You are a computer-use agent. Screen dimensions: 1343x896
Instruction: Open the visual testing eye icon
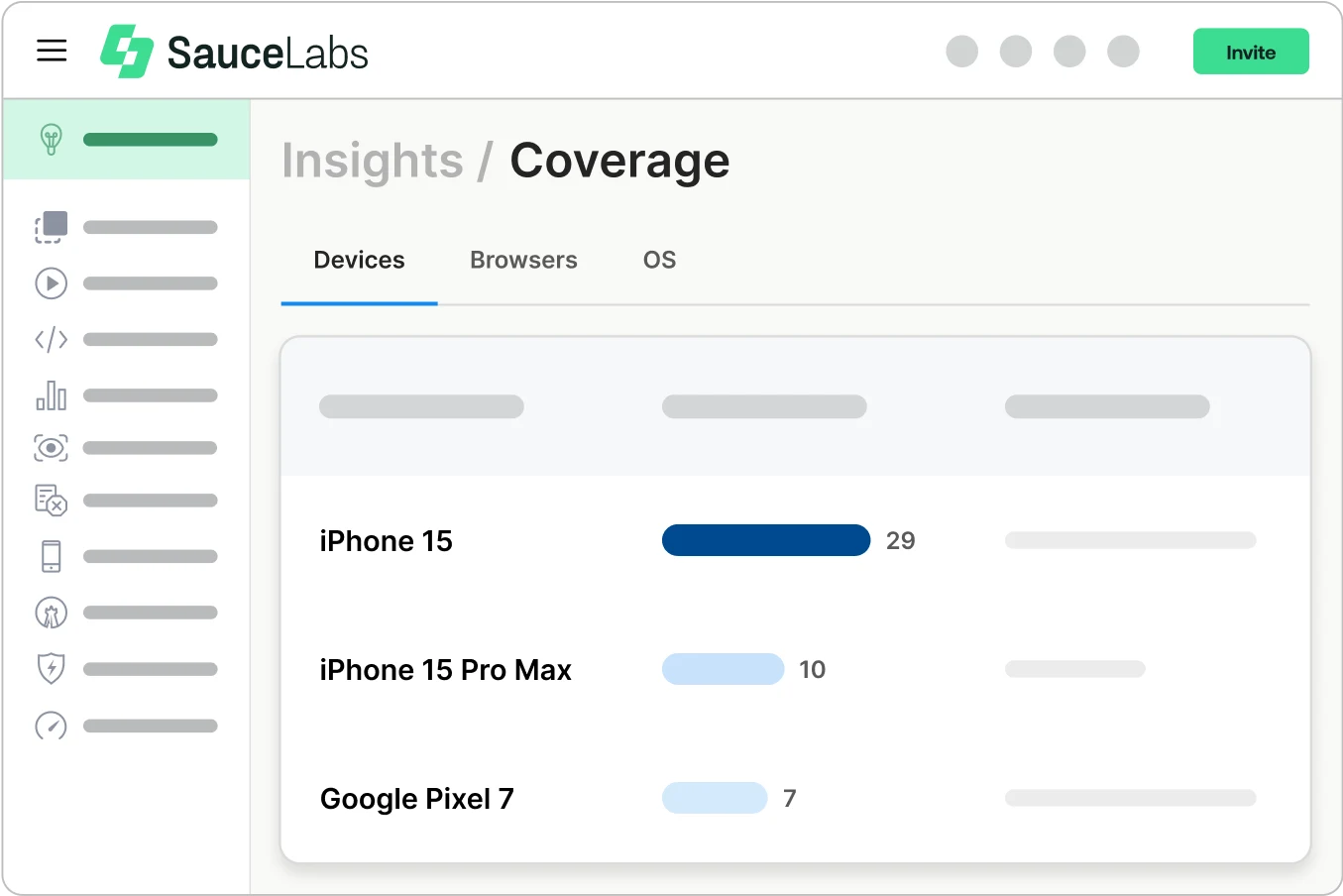click(51, 447)
